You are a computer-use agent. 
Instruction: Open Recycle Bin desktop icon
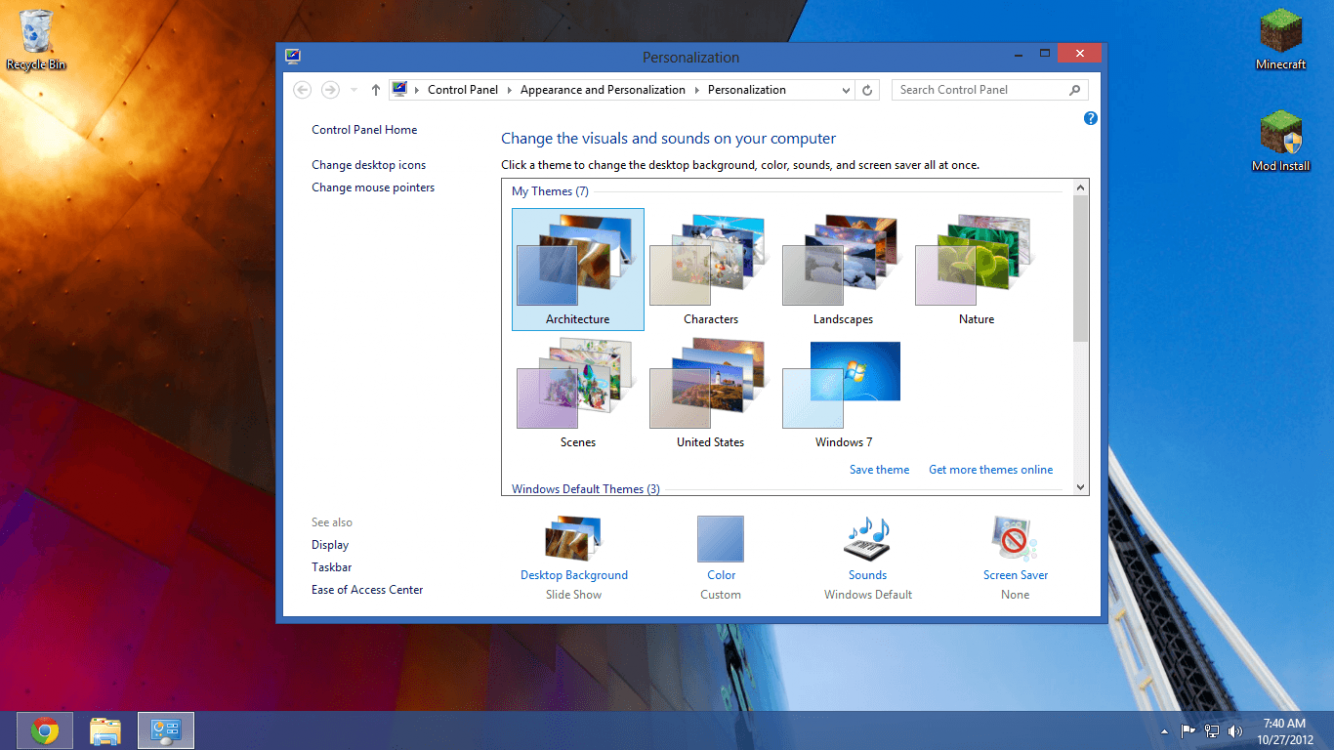pyautogui.click(x=36, y=40)
